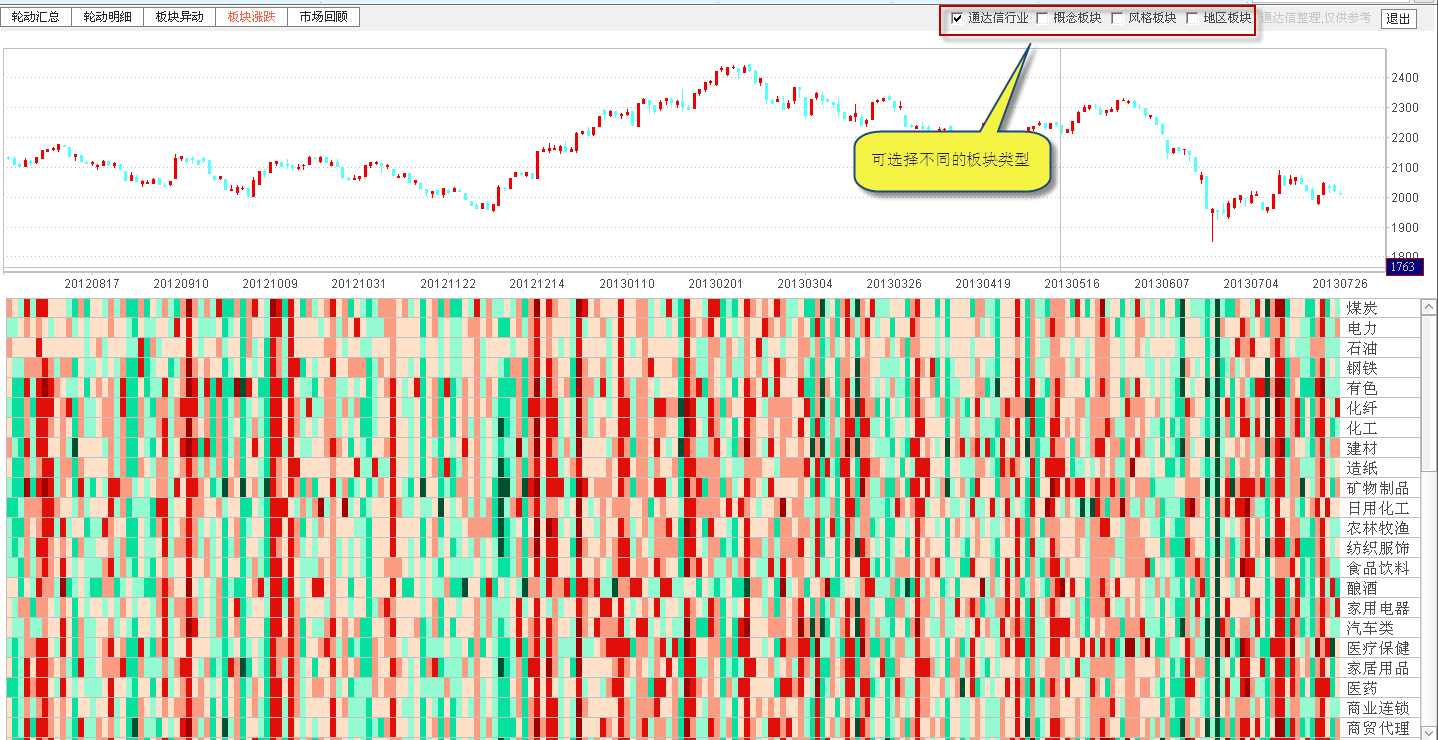This screenshot has height=740, width=1438.
Task: Select the 煤炭 sector row label
Action: coord(1361,308)
